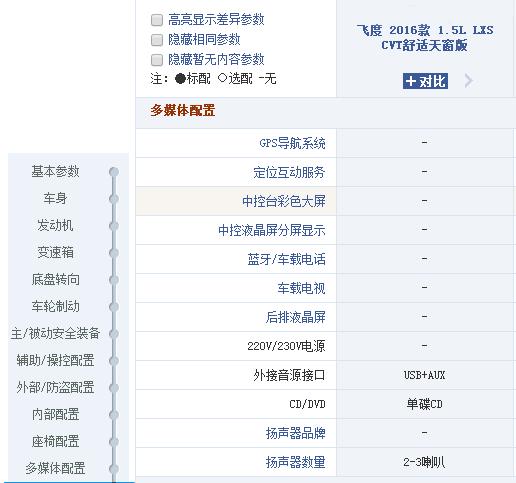
Task: Click the 220V/230V电源 row label
Action: tap(286, 346)
